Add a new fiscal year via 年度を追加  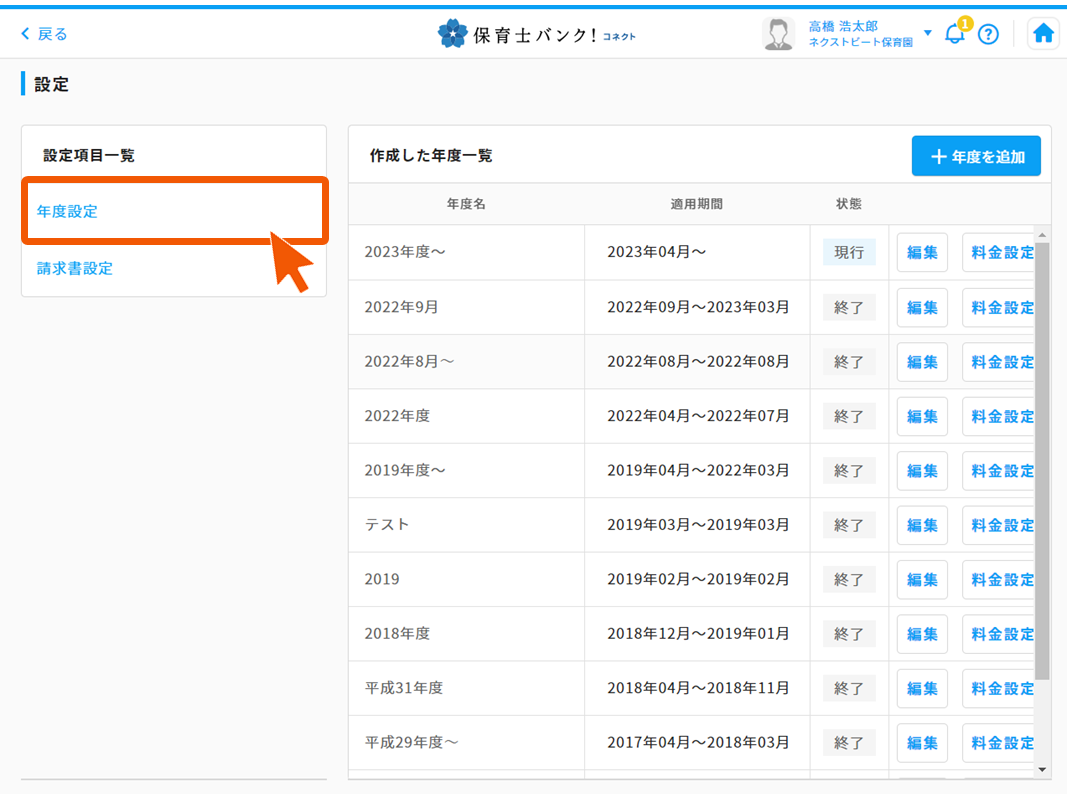[976, 155]
